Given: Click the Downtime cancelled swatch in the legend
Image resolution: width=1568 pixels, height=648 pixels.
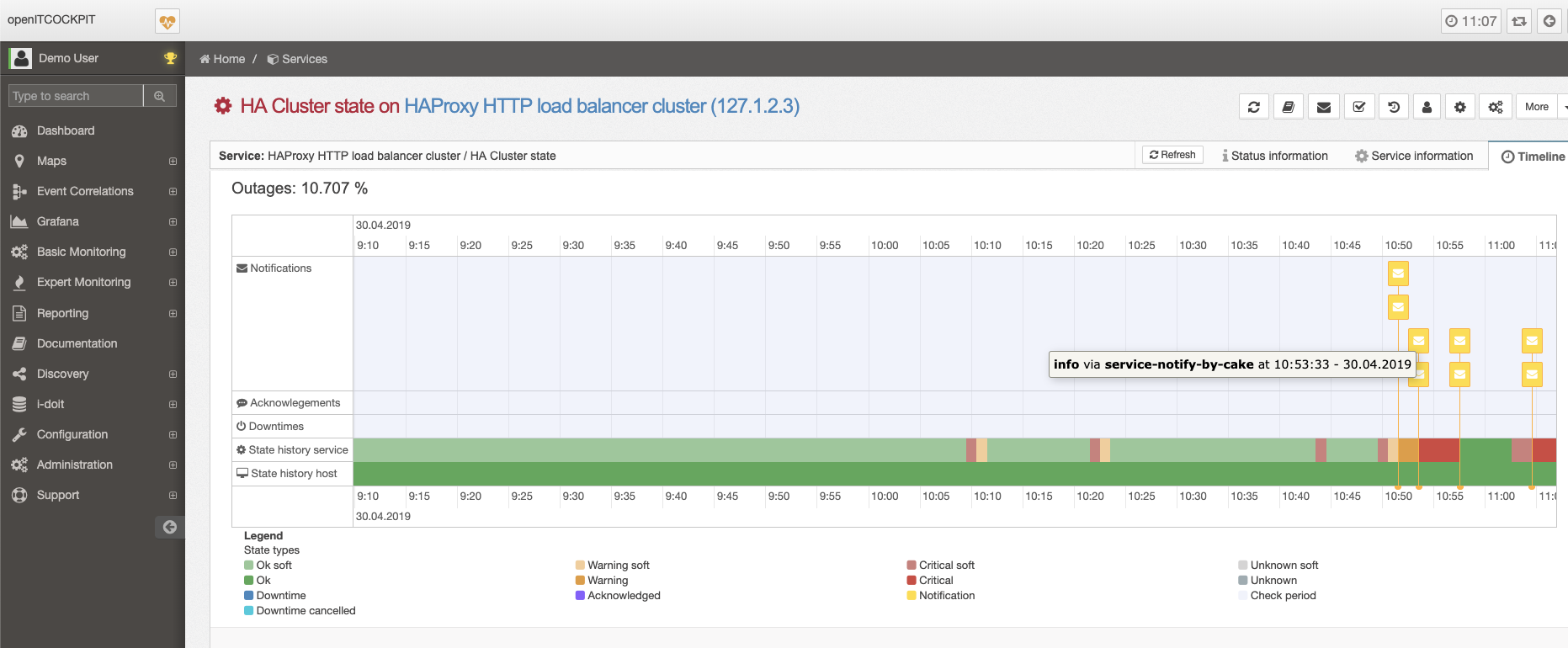Looking at the screenshot, I should (248, 610).
